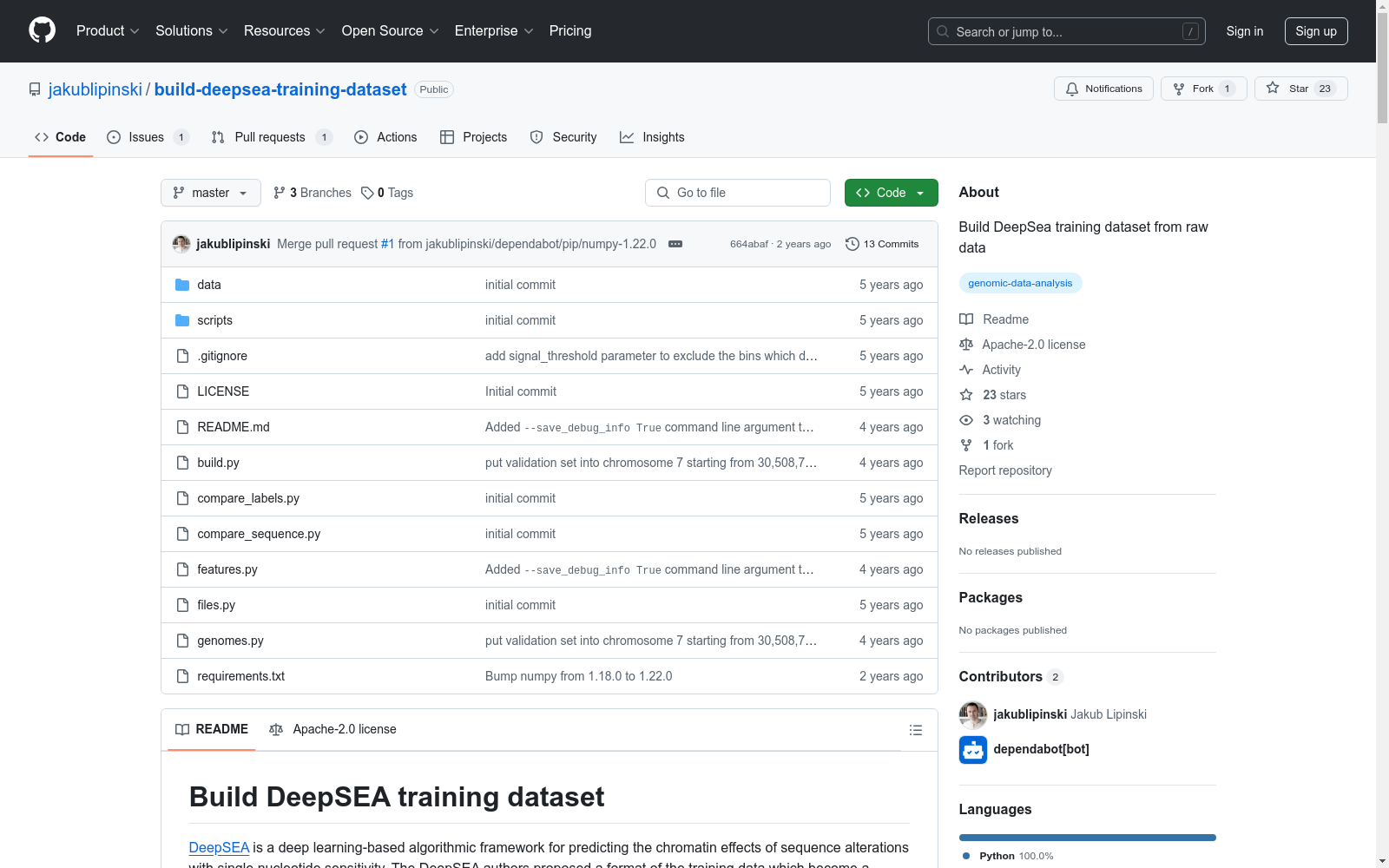Open genomes.py file

[230, 641]
